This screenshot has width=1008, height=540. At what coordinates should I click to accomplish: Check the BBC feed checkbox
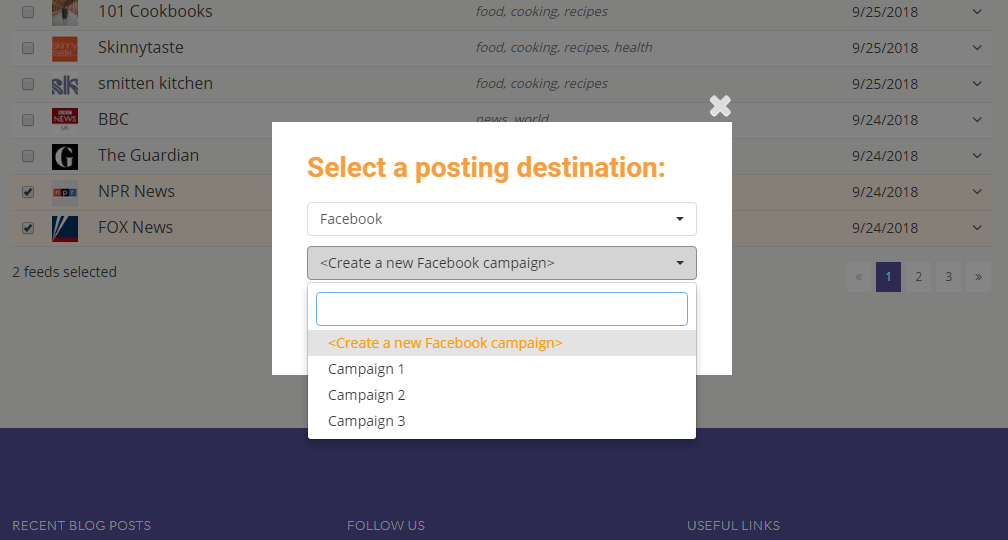click(x=28, y=120)
